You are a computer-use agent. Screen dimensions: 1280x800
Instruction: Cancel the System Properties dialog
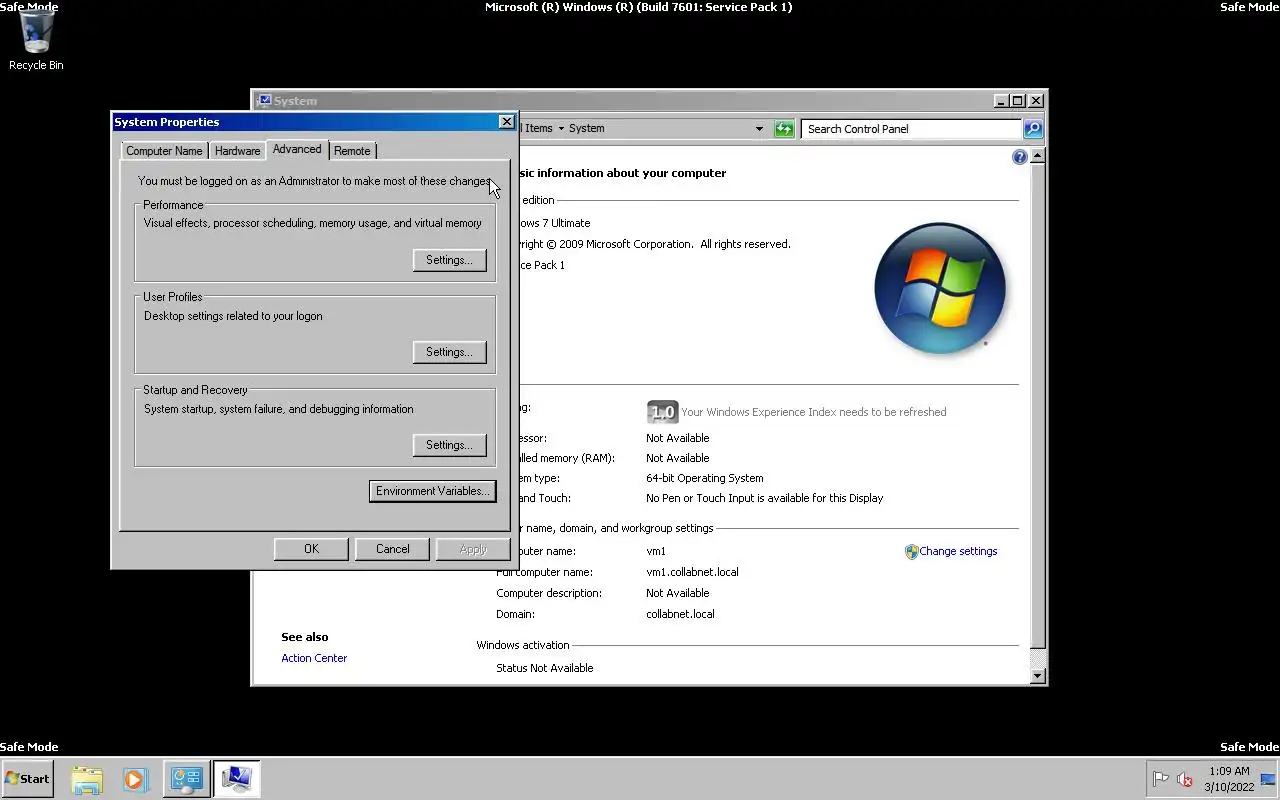click(x=392, y=549)
